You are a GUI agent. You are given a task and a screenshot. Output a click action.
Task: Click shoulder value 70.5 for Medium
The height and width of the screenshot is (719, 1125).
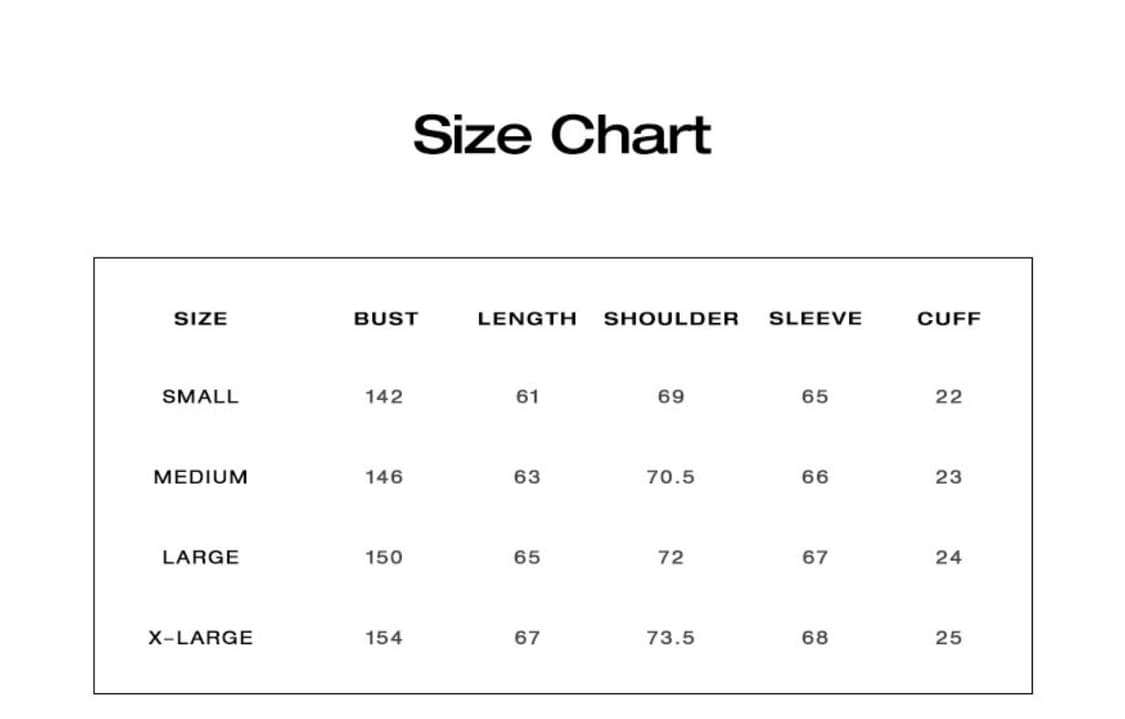click(x=671, y=477)
